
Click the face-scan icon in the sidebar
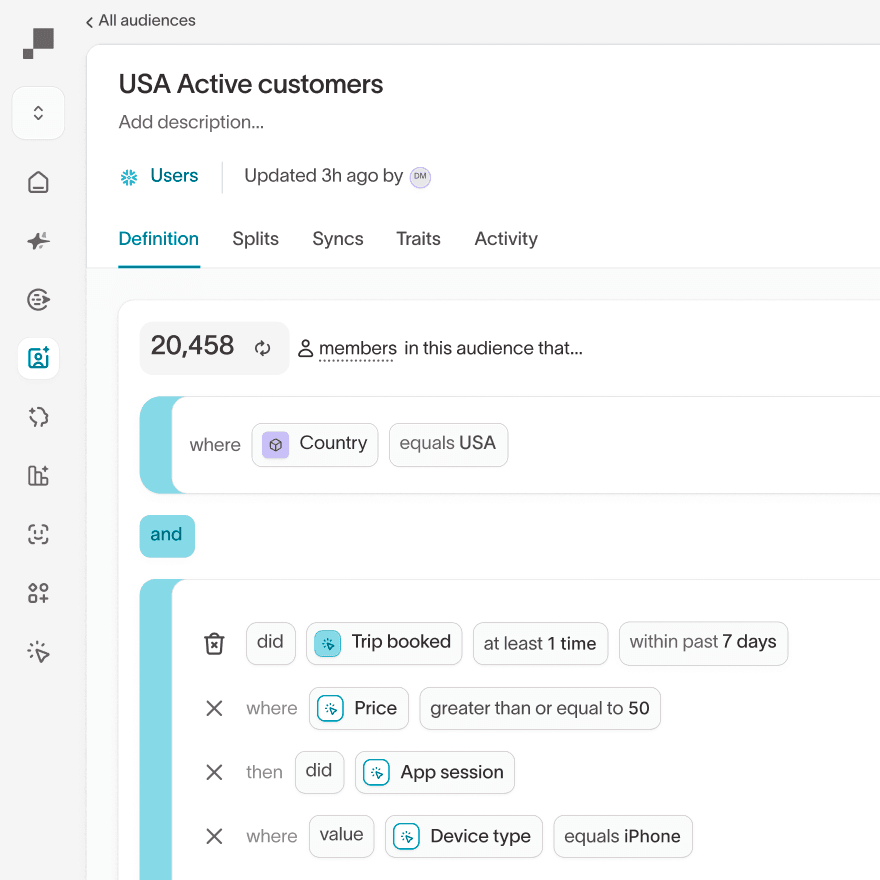[x=38, y=535]
